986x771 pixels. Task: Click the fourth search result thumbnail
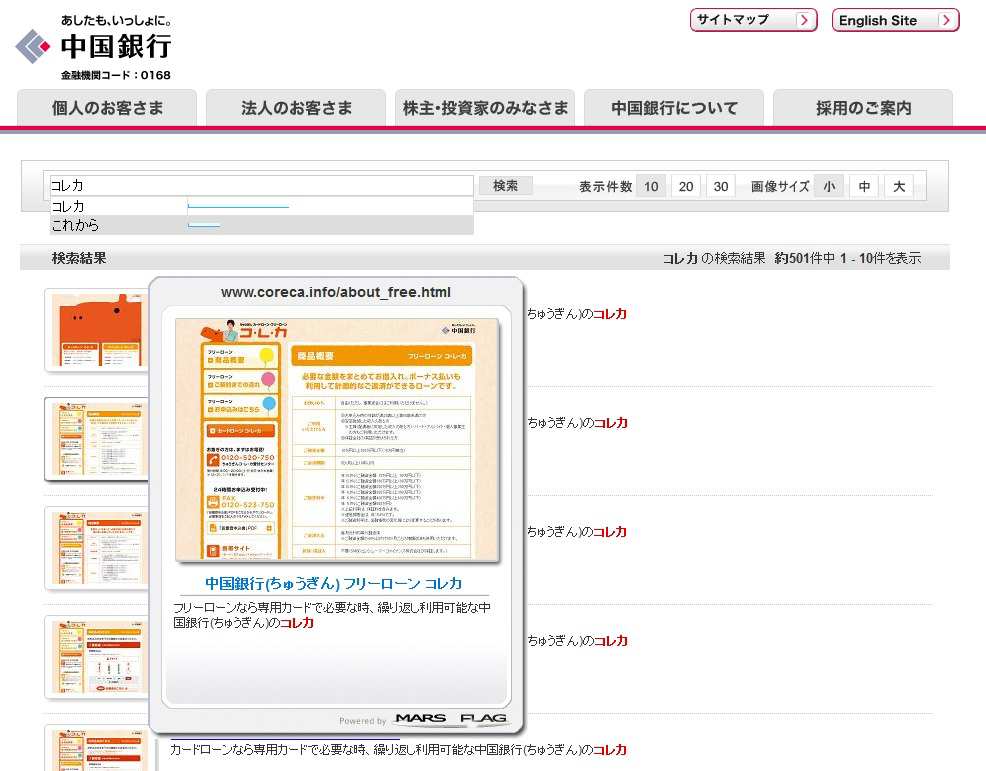click(97, 657)
